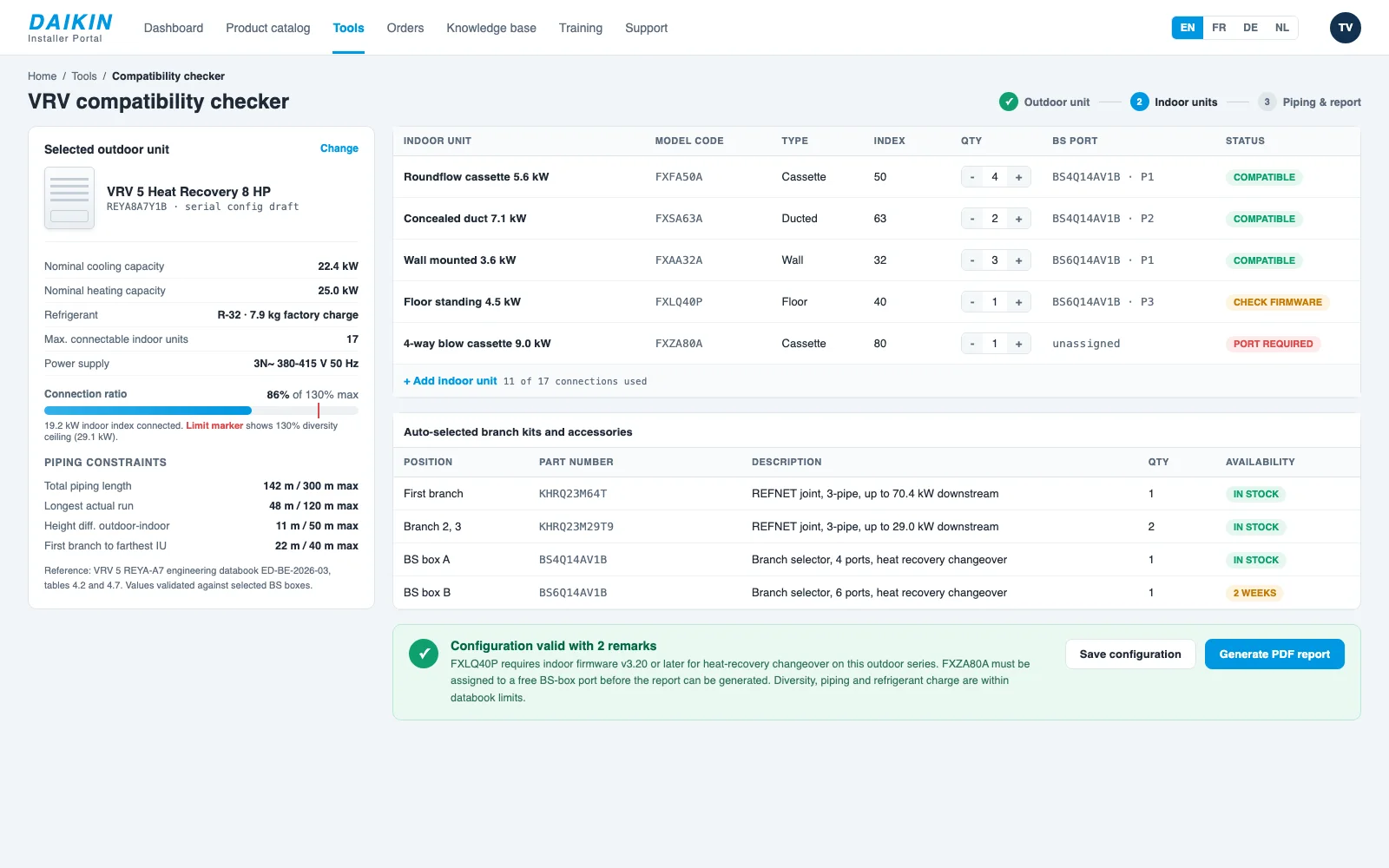Click the green checkmark Outdoor unit step
The width and height of the screenshot is (1389, 868).
(x=1044, y=102)
